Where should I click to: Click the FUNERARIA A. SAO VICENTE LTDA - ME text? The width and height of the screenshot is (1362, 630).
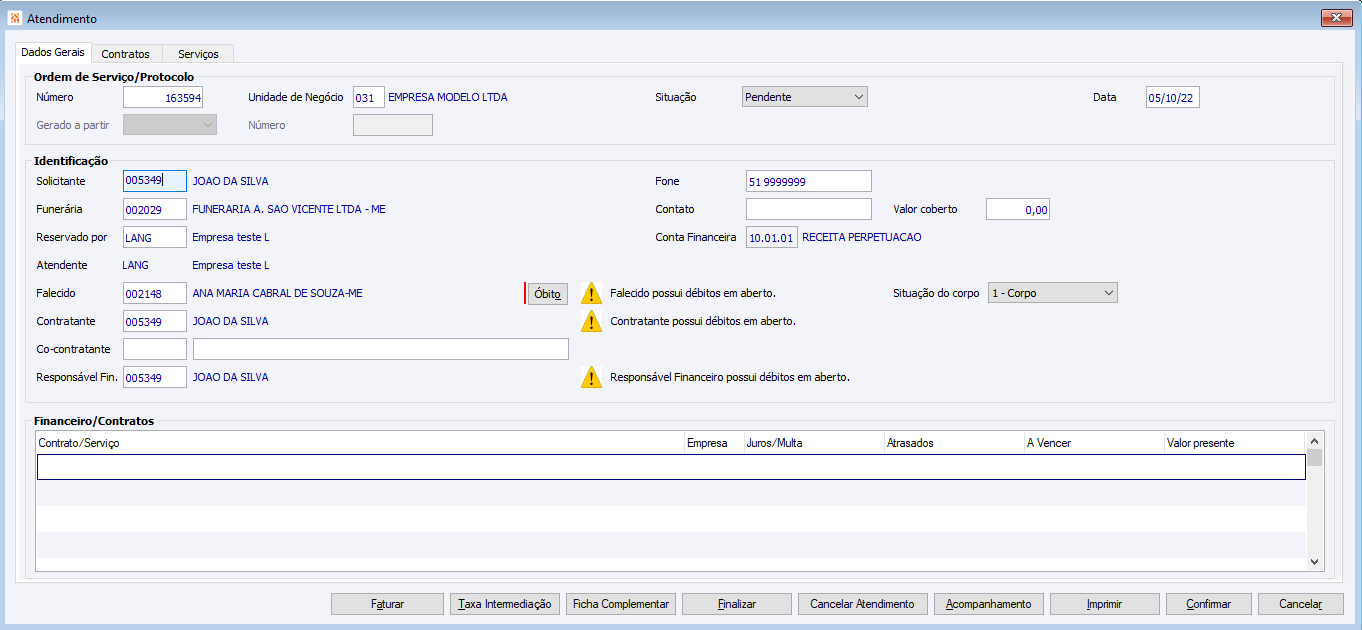[289, 209]
